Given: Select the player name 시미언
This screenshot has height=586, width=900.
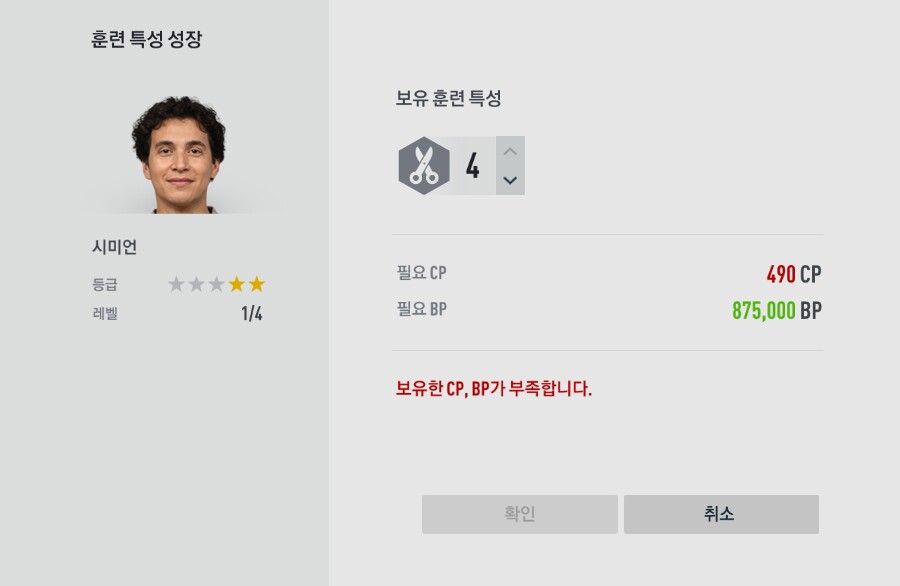Looking at the screenshot, I should 114,247.
